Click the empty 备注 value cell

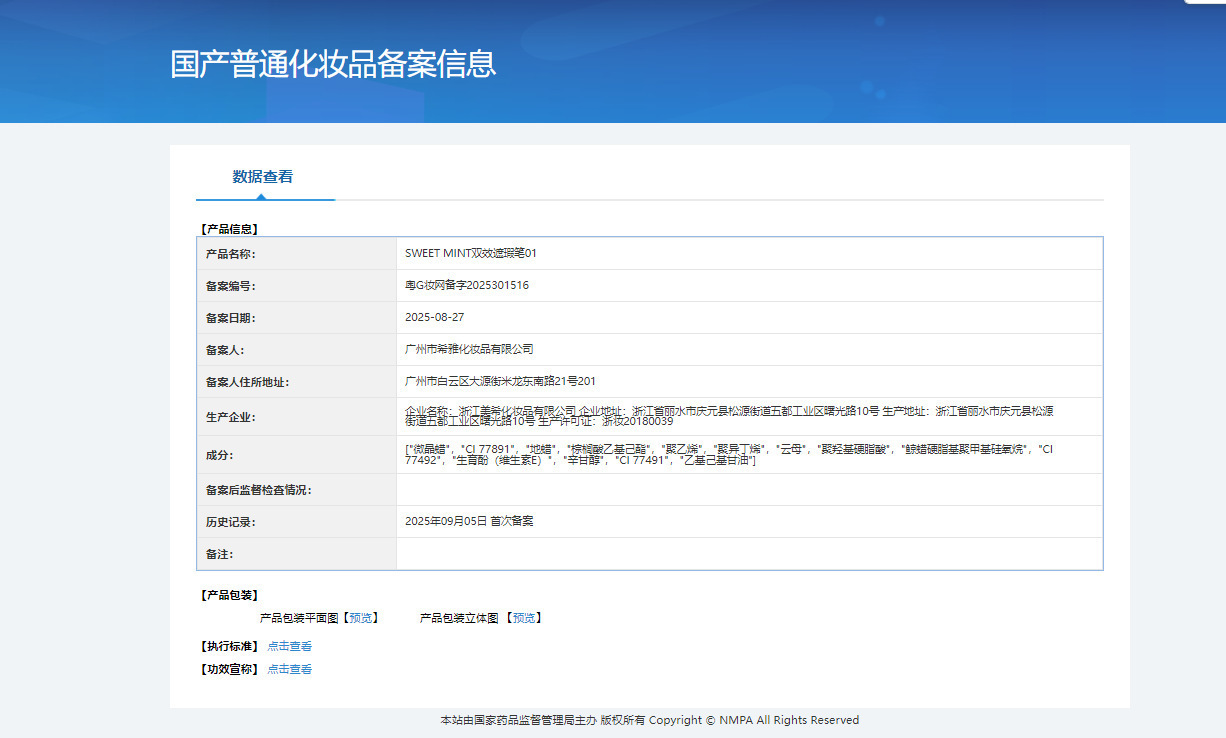749,554
